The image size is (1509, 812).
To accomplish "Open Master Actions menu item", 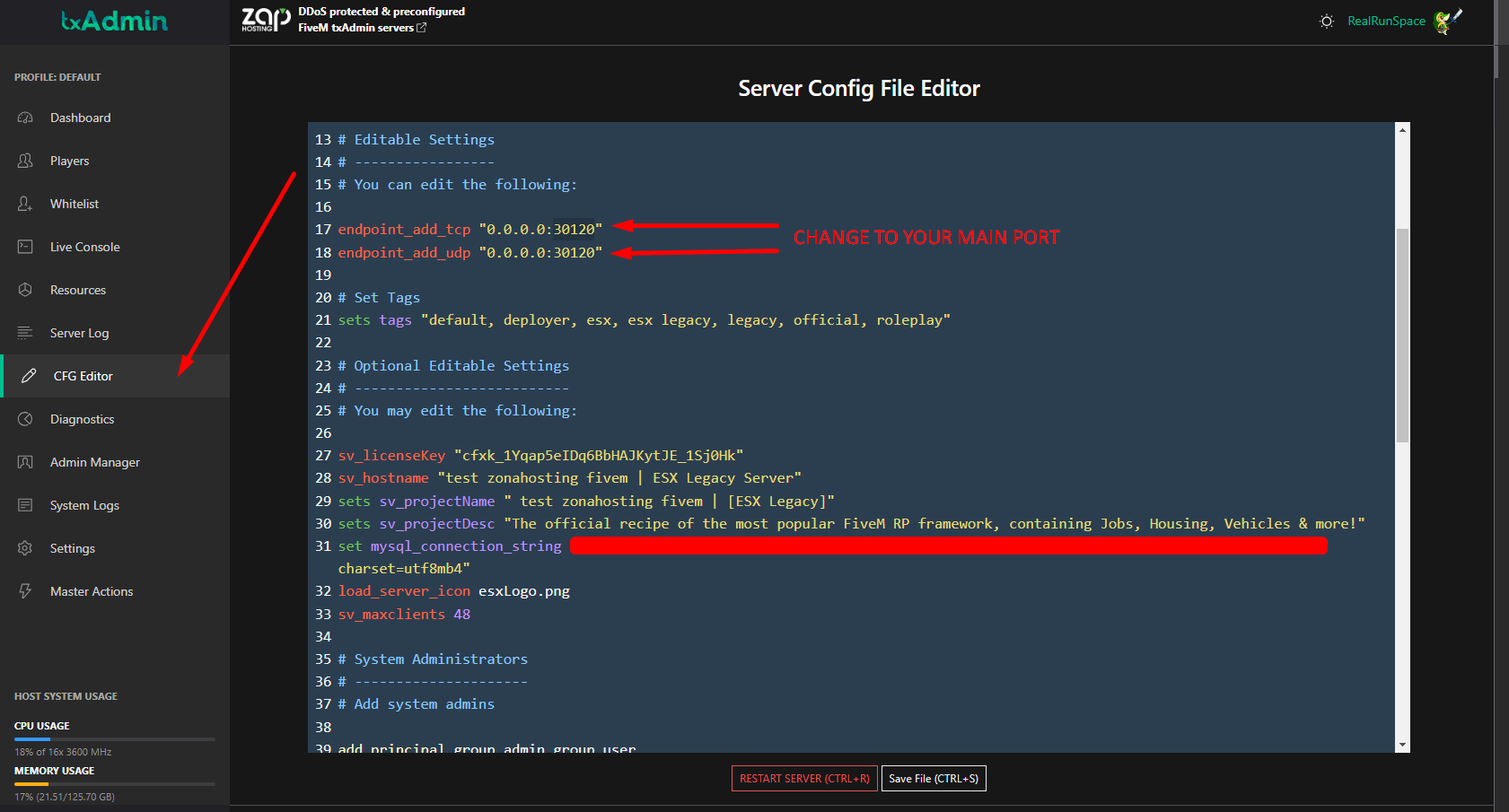I will click(91, 591).
